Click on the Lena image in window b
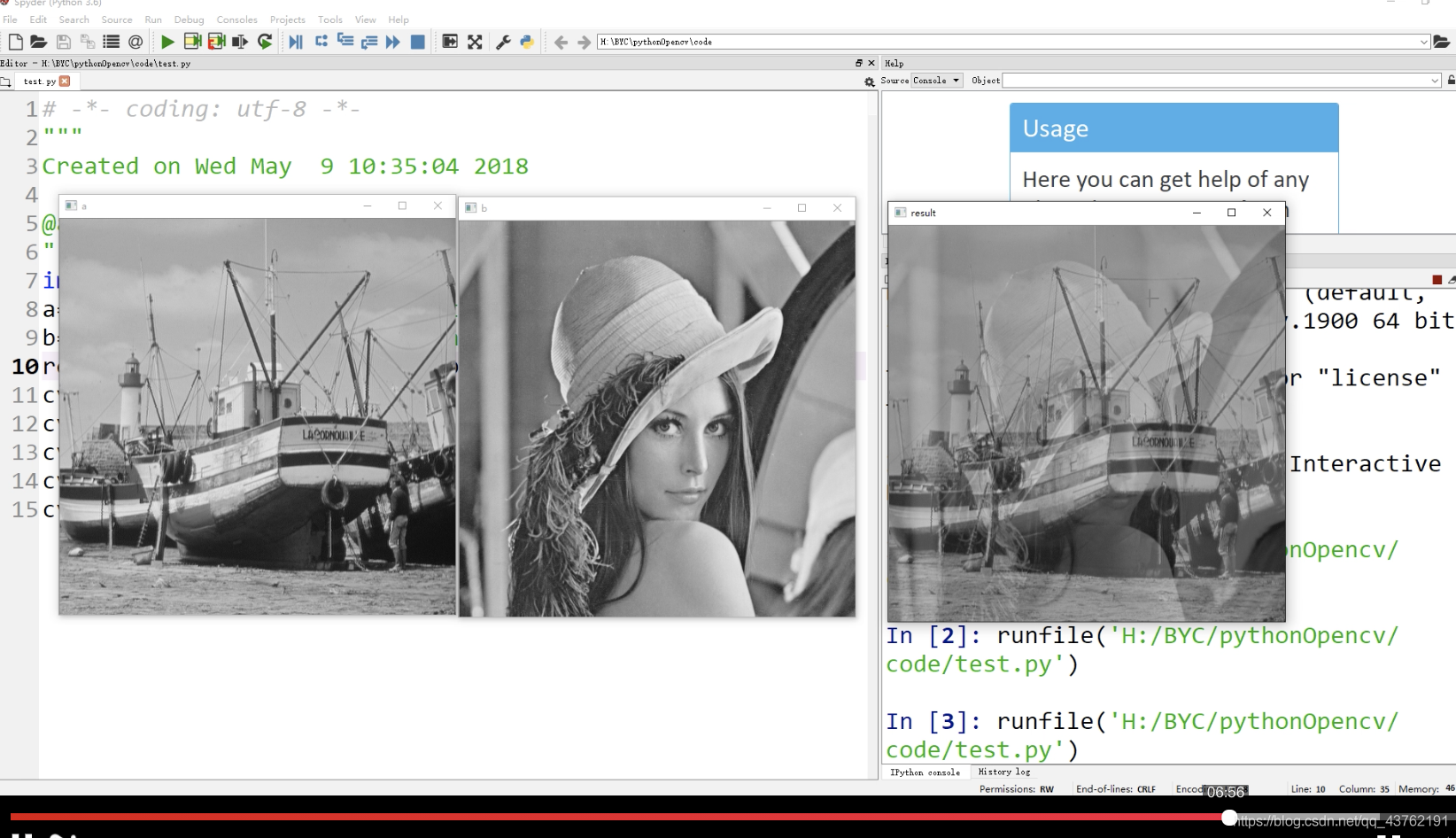 click(x=657, y=418)
